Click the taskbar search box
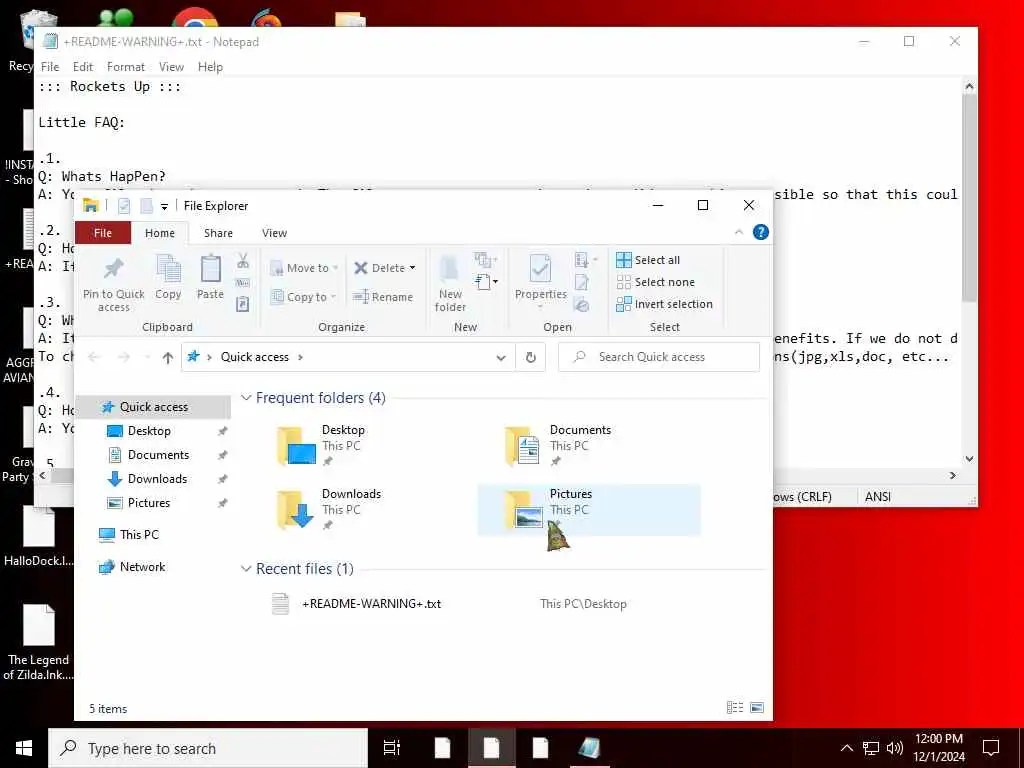Image resolution: width=1024 pixels, height=768 pixels. point(208,748)
